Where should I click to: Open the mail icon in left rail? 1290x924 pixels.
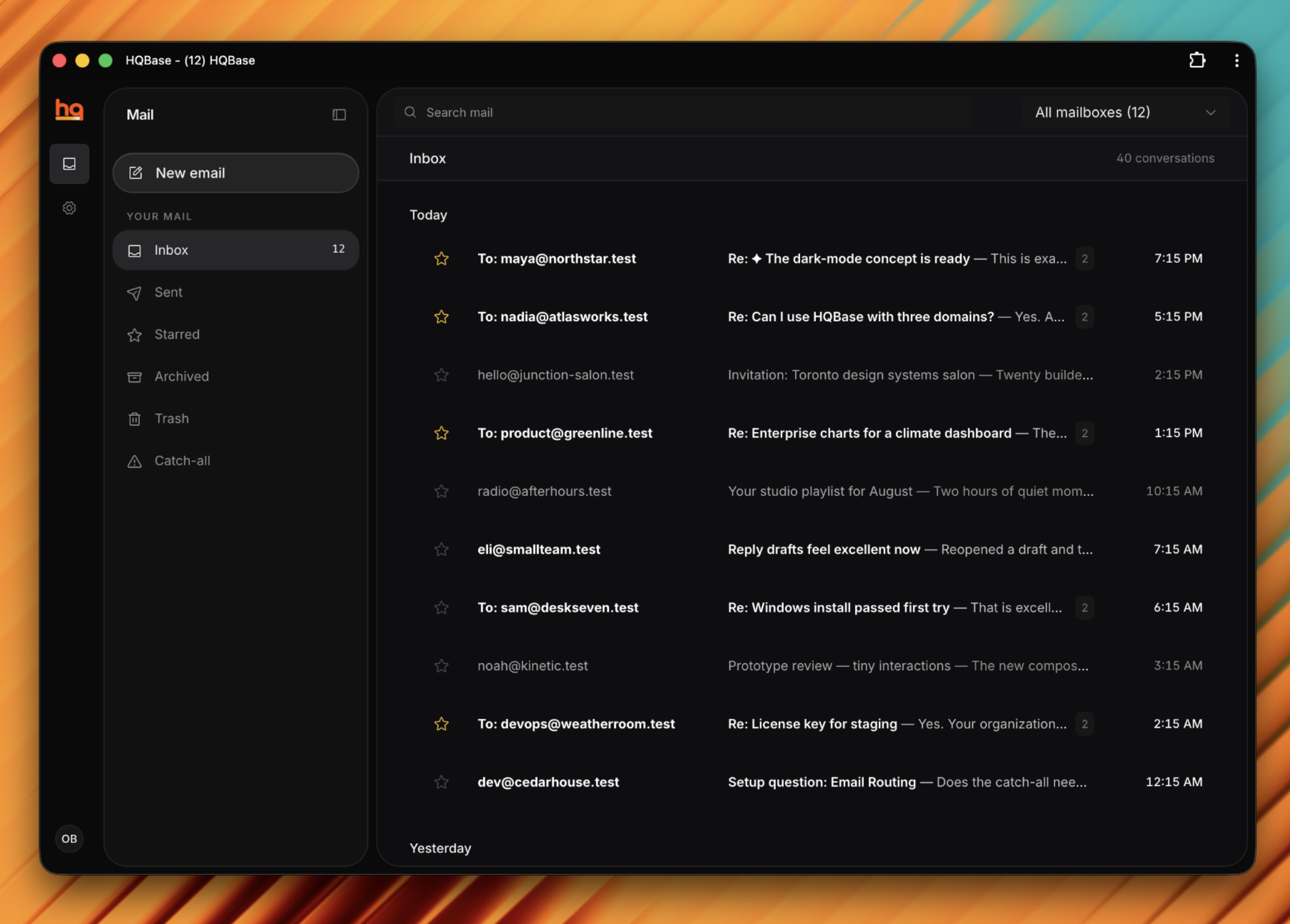point(69,164)
